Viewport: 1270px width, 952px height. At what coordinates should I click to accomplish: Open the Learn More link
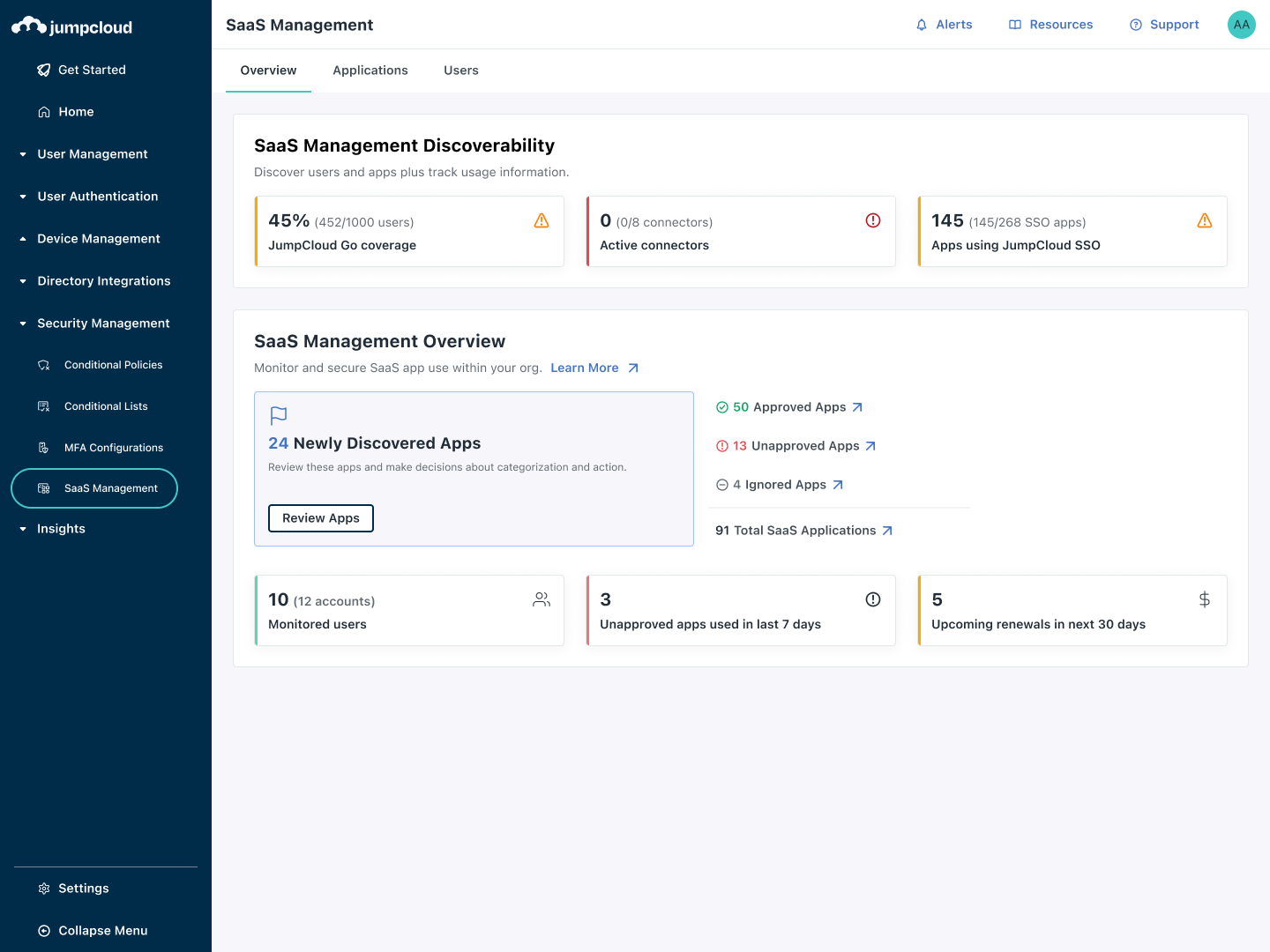594,368
